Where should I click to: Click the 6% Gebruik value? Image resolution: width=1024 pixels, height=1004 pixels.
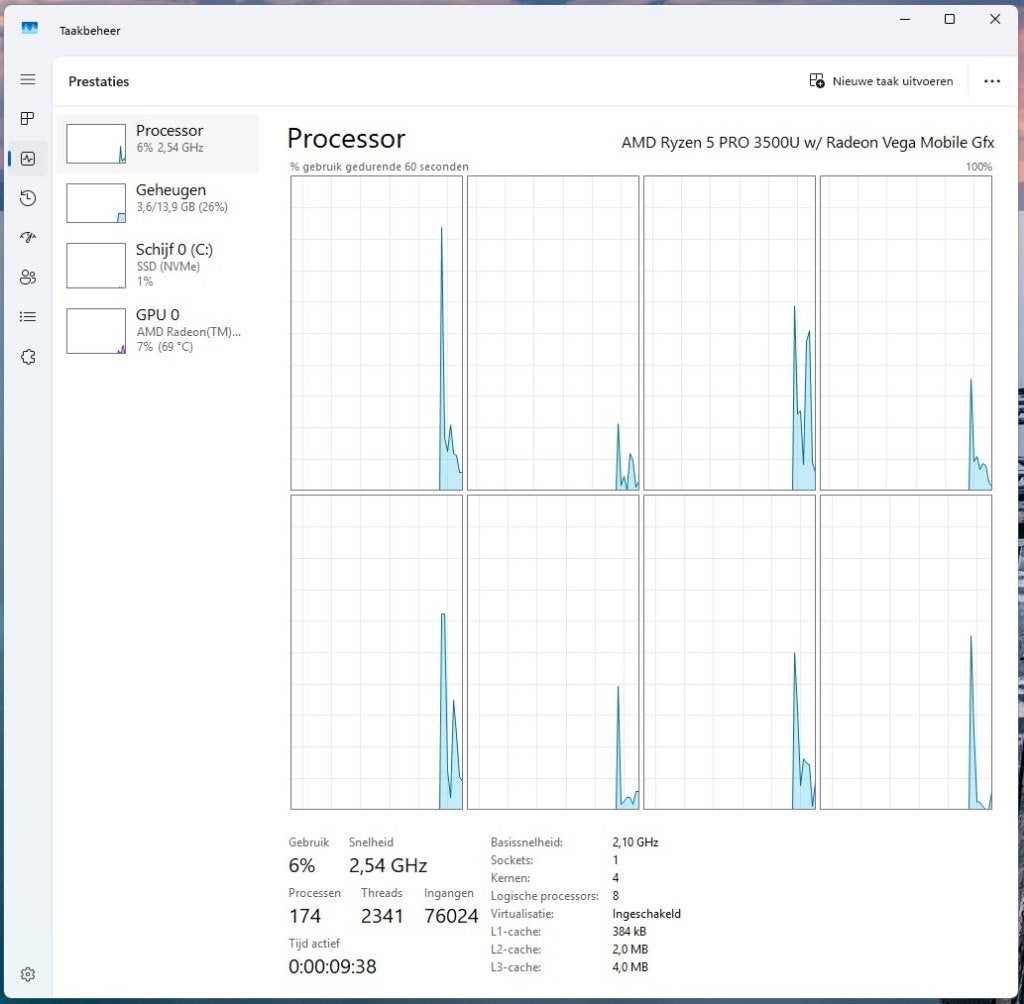click(302, 866)
